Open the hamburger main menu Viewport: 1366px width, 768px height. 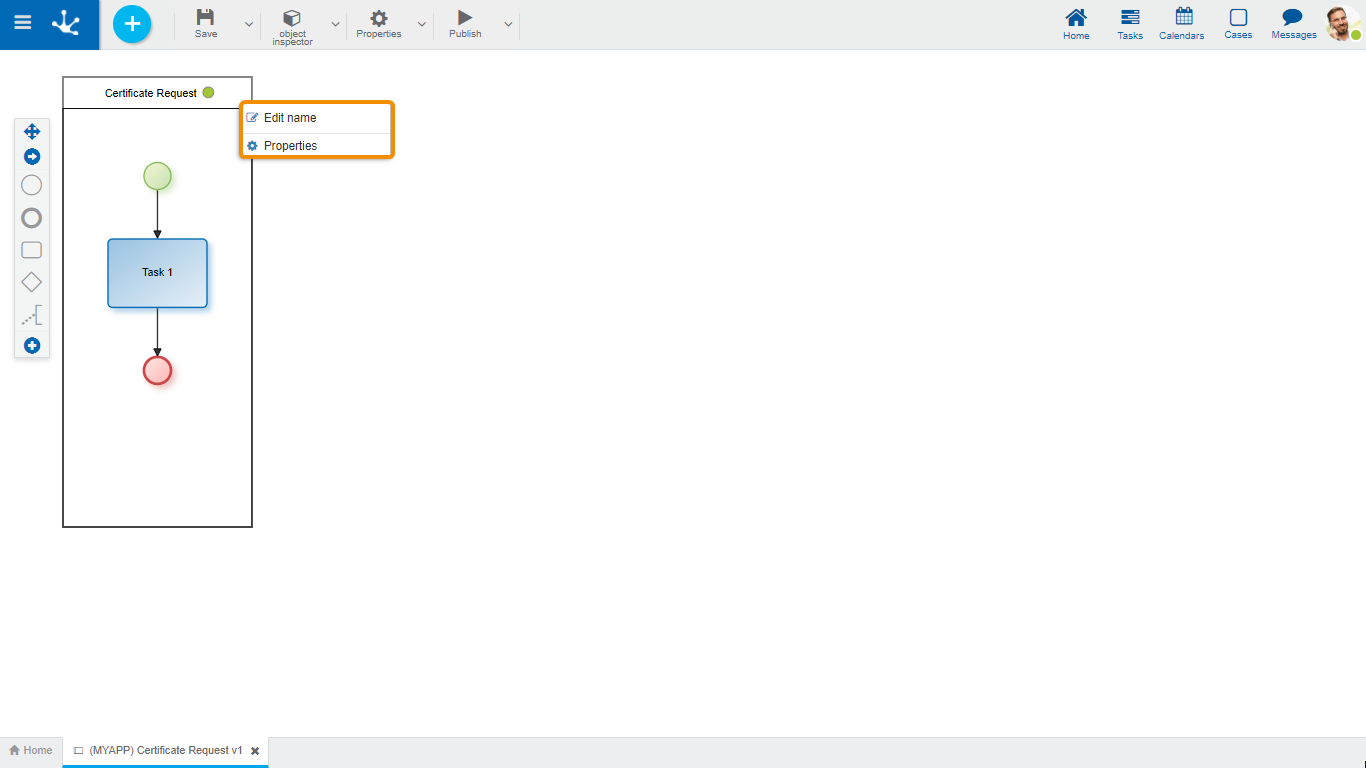[22, 23]
